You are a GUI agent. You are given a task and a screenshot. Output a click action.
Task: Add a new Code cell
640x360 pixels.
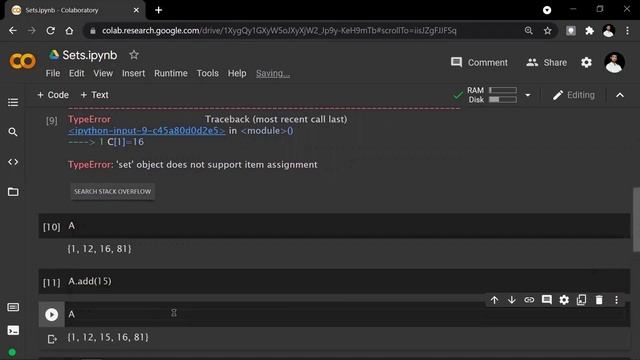53,95
